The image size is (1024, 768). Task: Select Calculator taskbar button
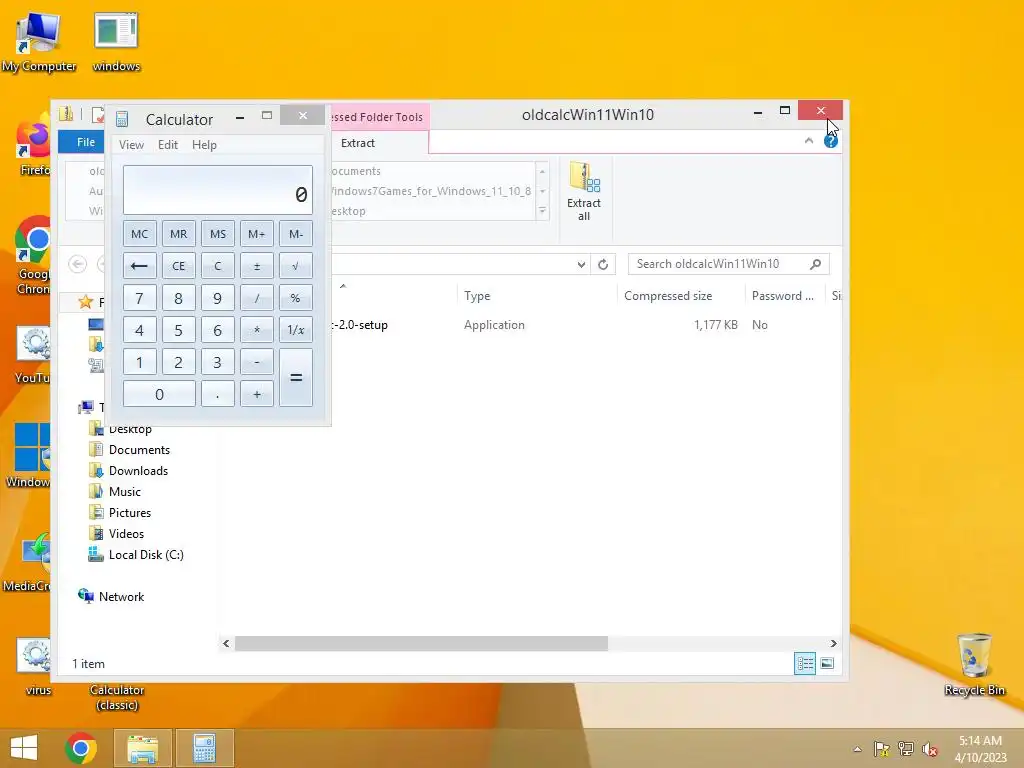(x=204, y=748)
